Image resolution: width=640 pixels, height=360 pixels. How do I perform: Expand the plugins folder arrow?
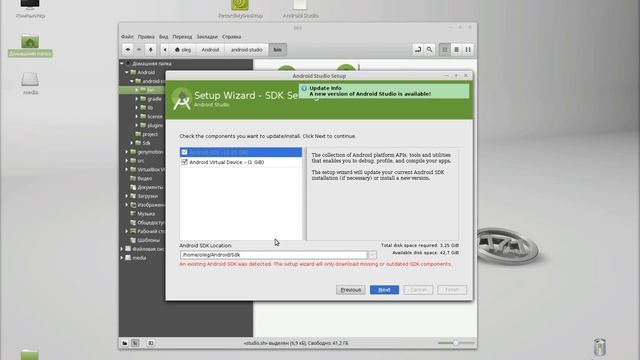coord(137,125)
